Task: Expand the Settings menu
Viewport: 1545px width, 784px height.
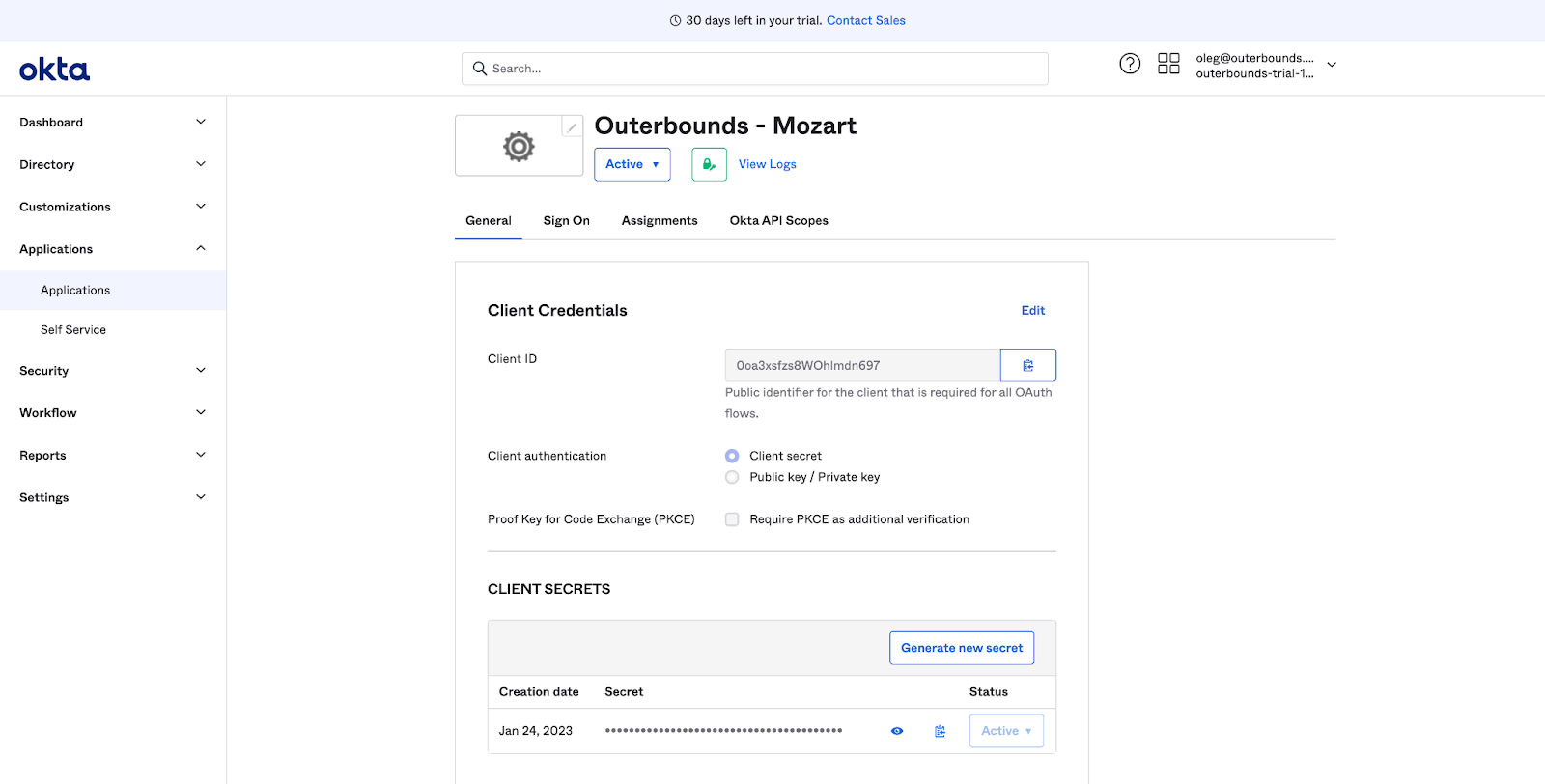Action: pyautogui.click(x=113, y=498)
